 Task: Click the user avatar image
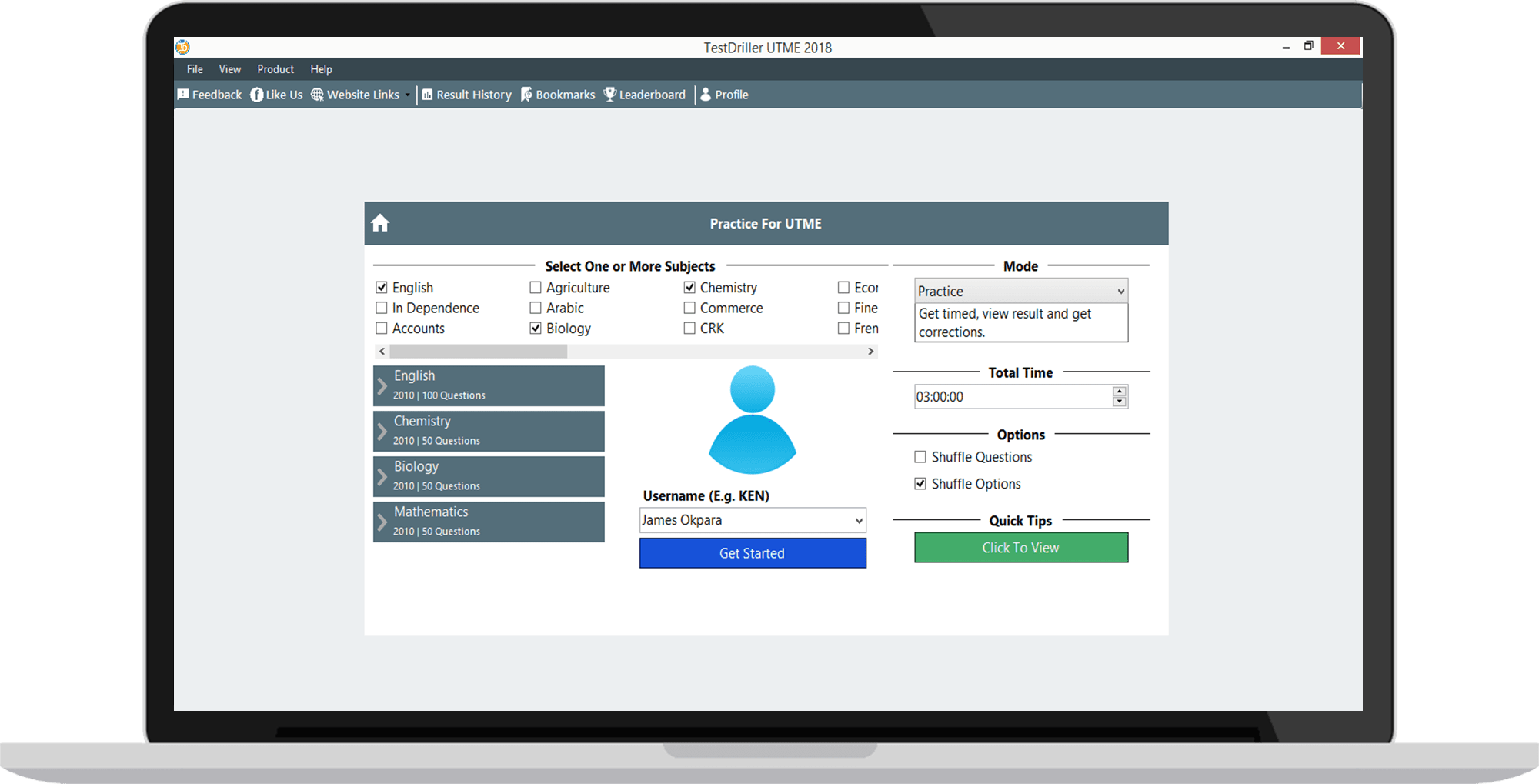pyautogui.click(x=752, y=420)
